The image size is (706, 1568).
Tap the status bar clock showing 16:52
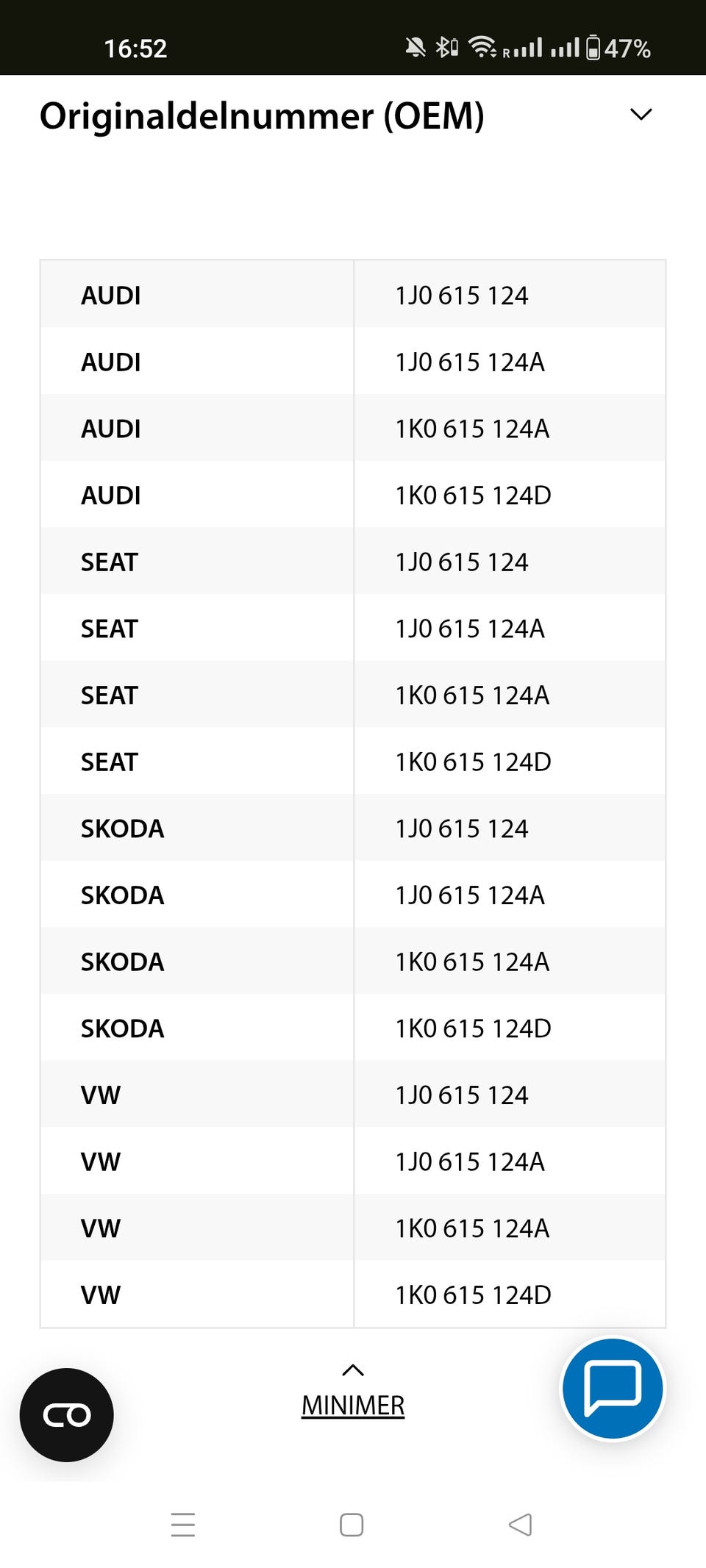point(135,49)
